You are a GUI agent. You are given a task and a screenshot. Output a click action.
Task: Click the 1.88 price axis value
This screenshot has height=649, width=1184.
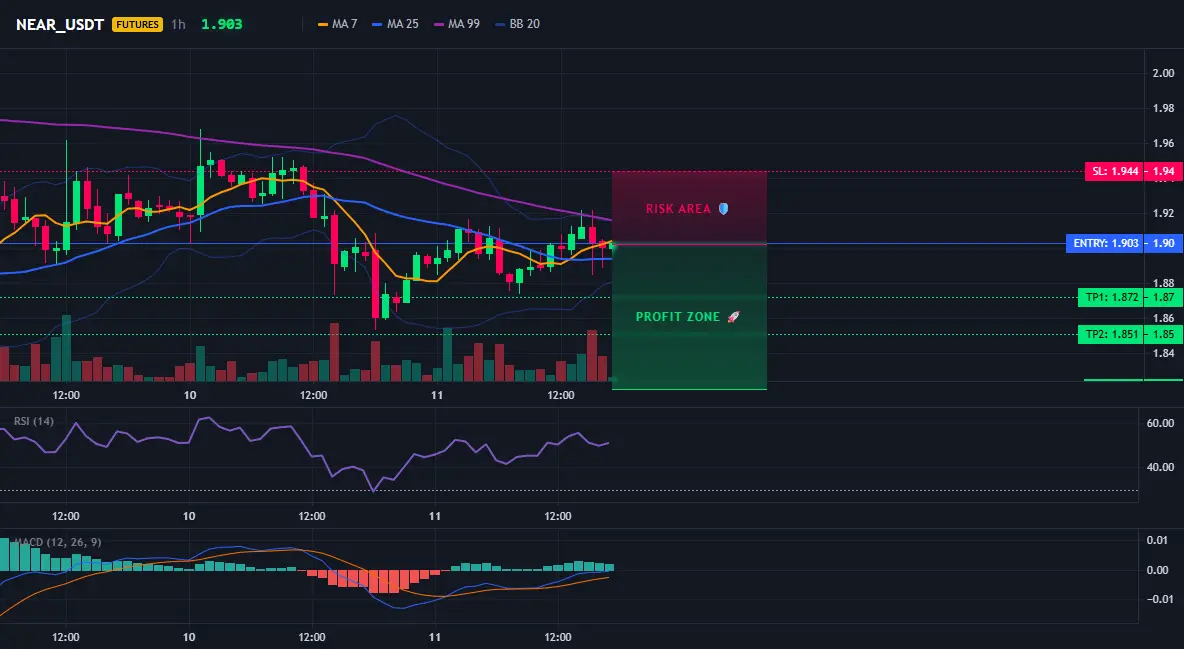(x=1164, y=283)
